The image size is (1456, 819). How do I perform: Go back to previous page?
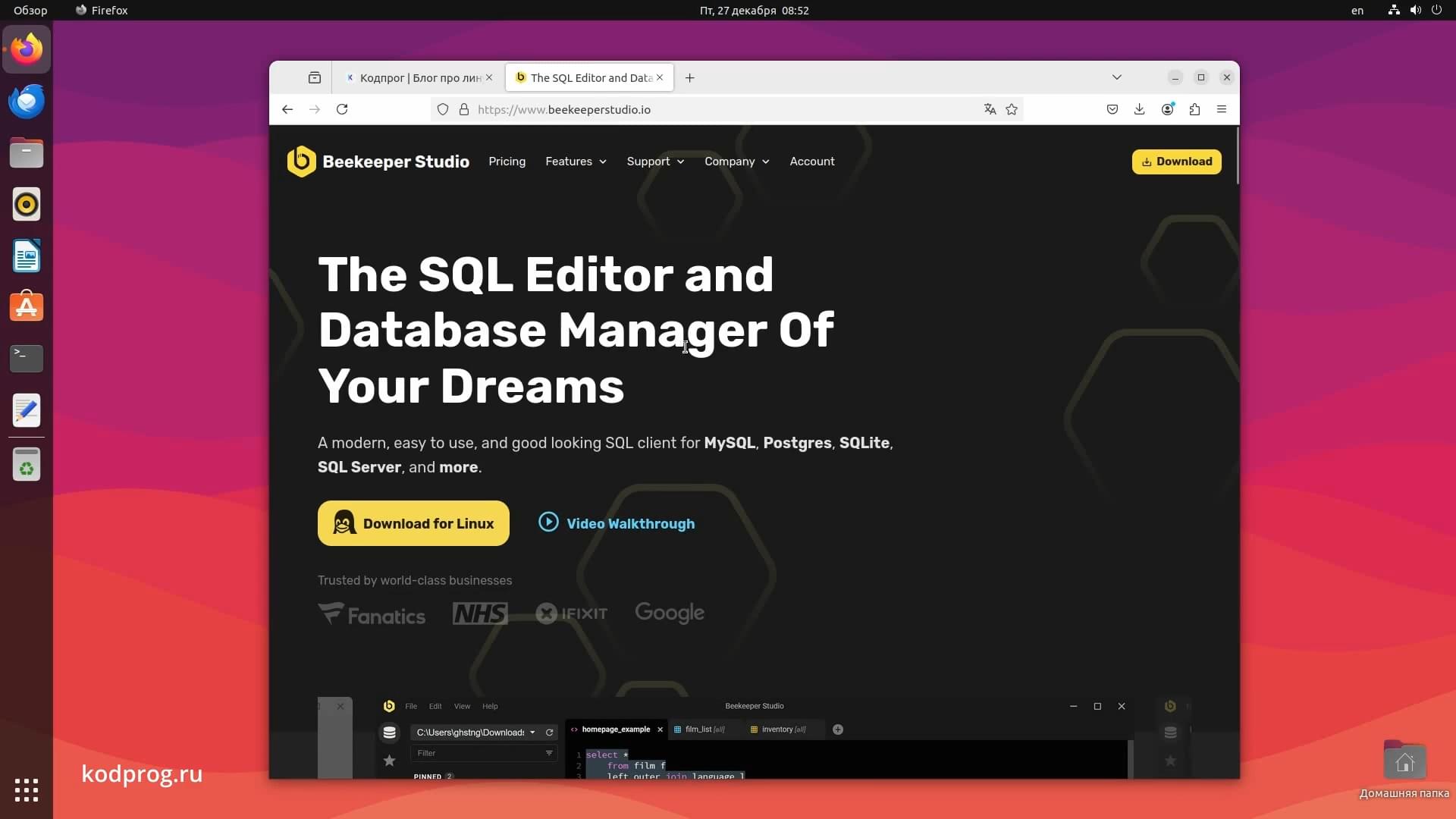tap(287, 109)
